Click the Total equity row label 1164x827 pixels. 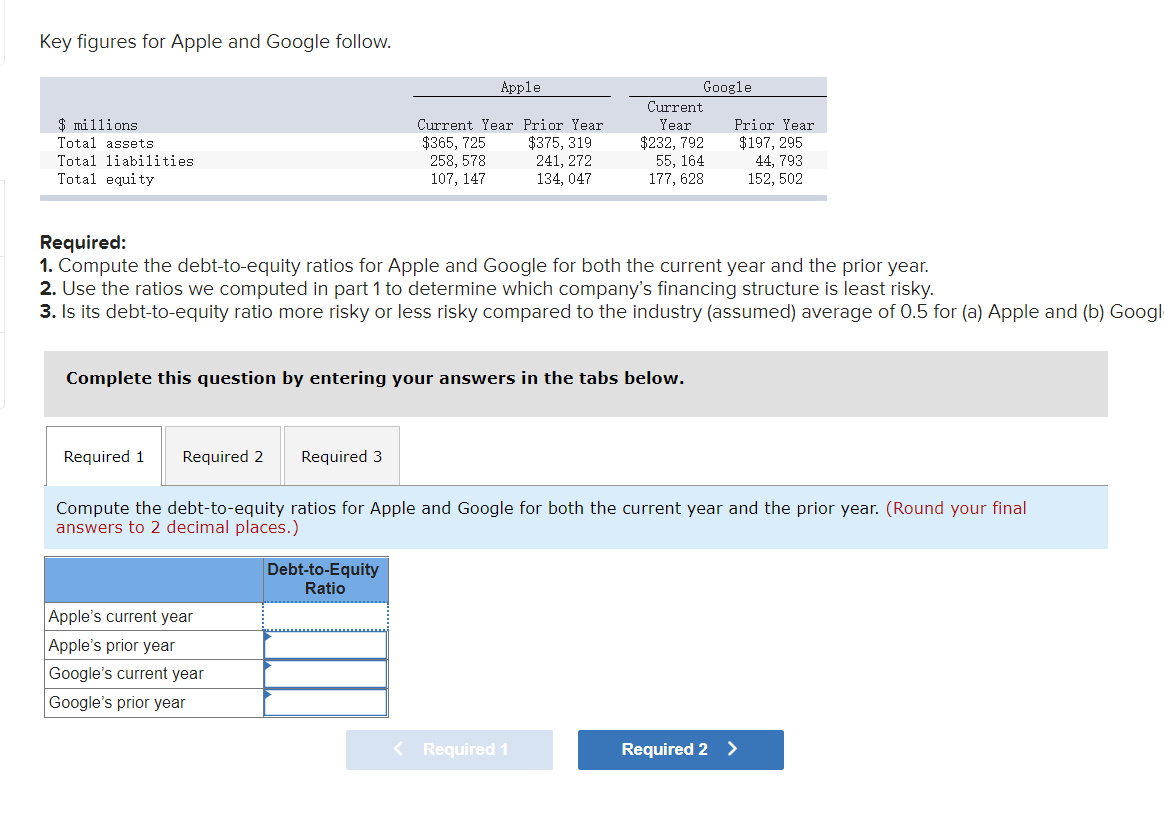[106, 179]
